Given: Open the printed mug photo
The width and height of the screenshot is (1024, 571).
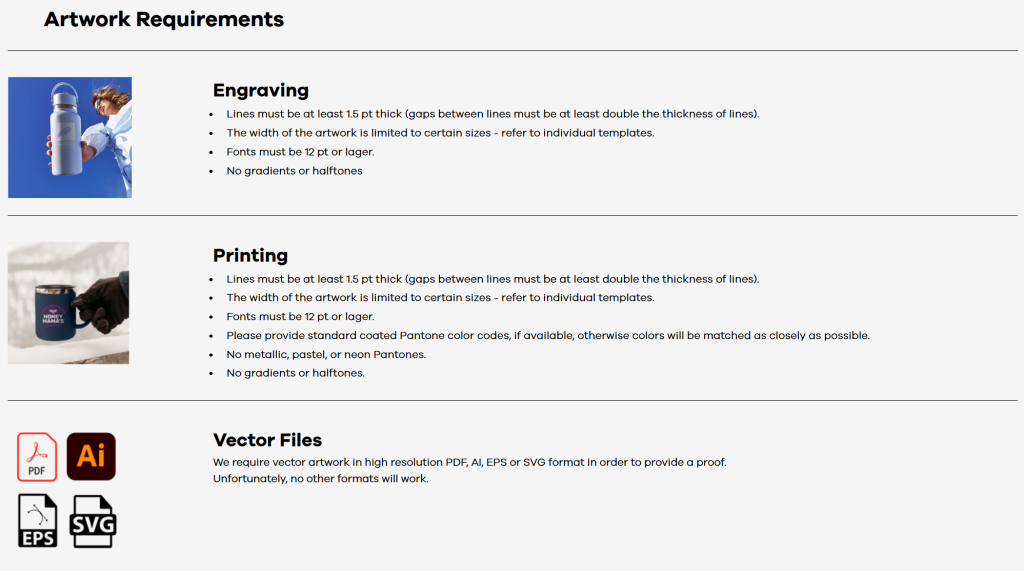Looking at the screenshot, I should point(68,303).
